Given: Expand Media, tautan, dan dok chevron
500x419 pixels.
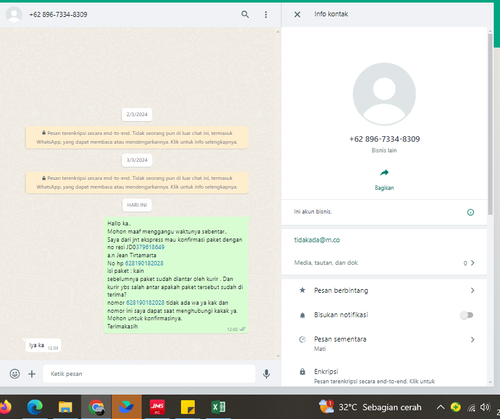Looking at the screenshot, I should click(x=472, y=263).
